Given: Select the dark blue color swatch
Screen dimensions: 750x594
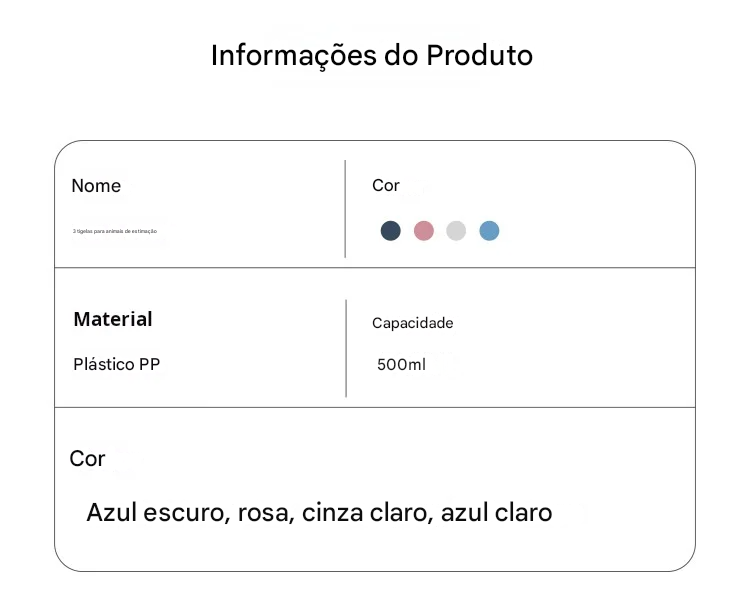Looking at the screenshot, I should click(391, 231).
